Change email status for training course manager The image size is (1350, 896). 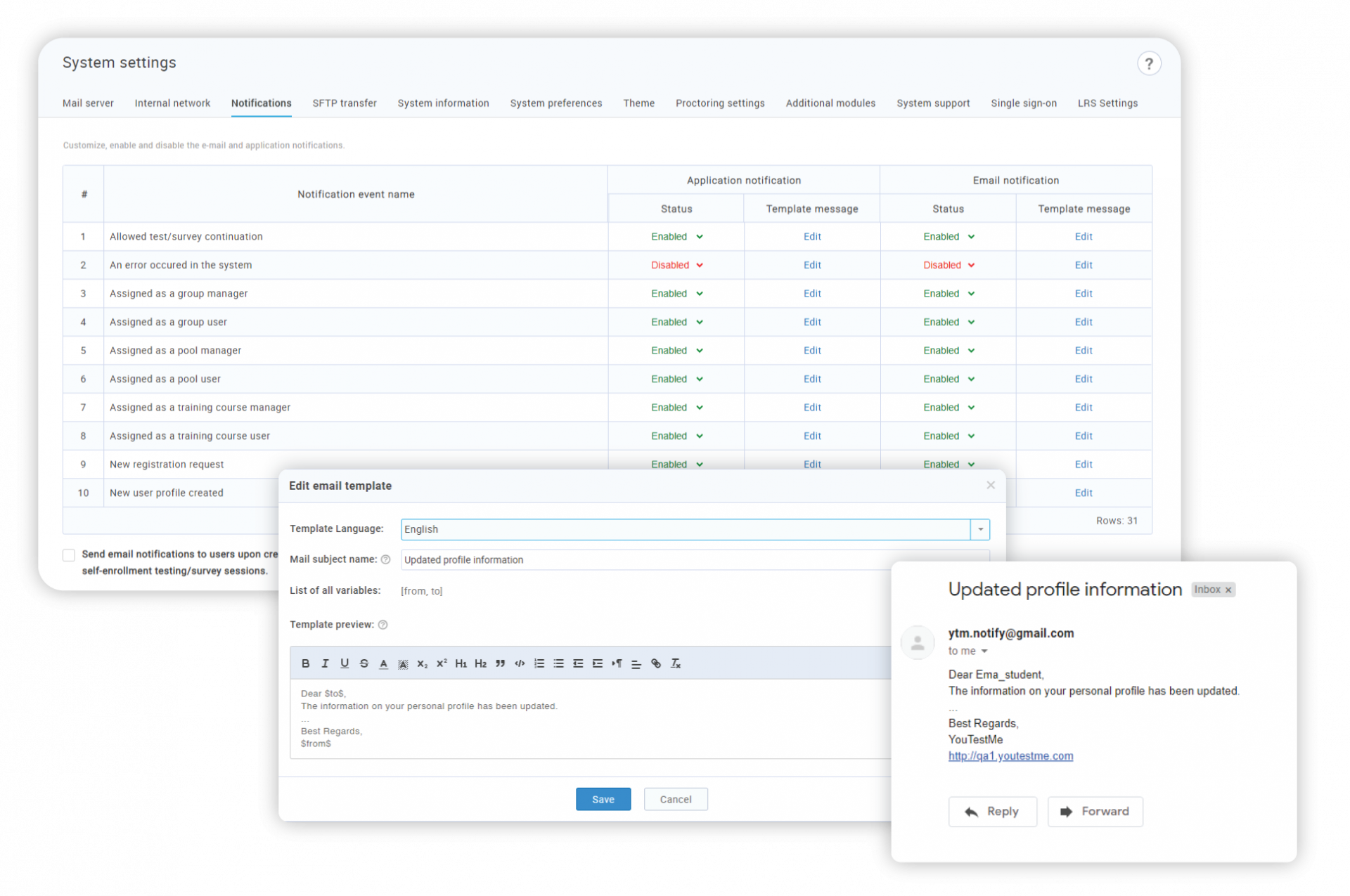click(949, 408)
